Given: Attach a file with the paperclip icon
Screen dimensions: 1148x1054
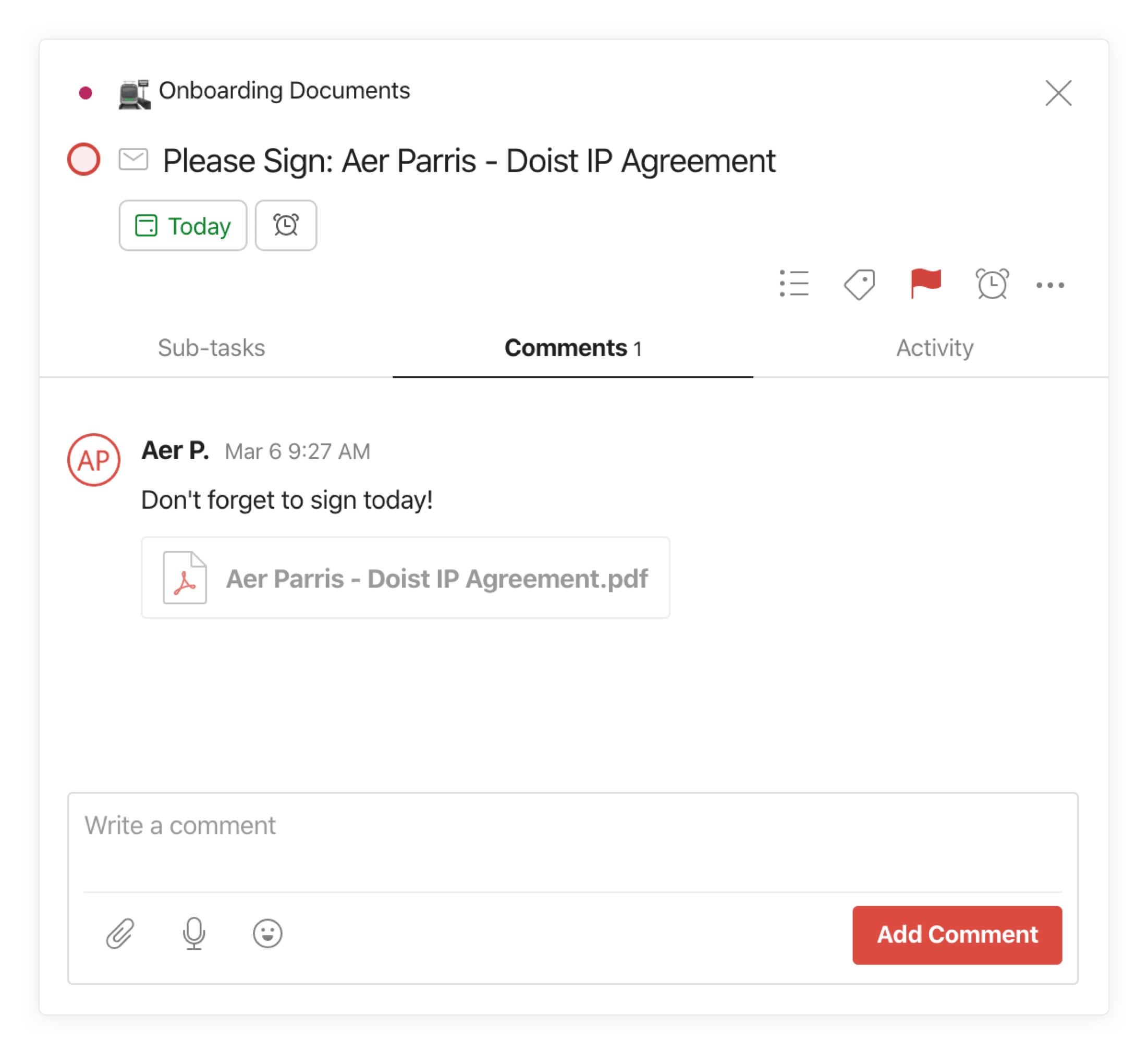Looking at the screenshot, I should click(x=120, y=934).
